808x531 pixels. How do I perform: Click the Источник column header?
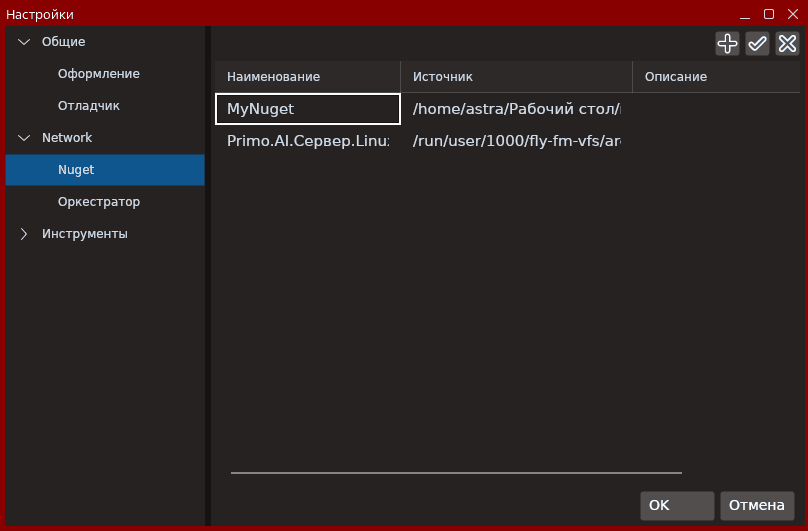click(x=516, y=77)
